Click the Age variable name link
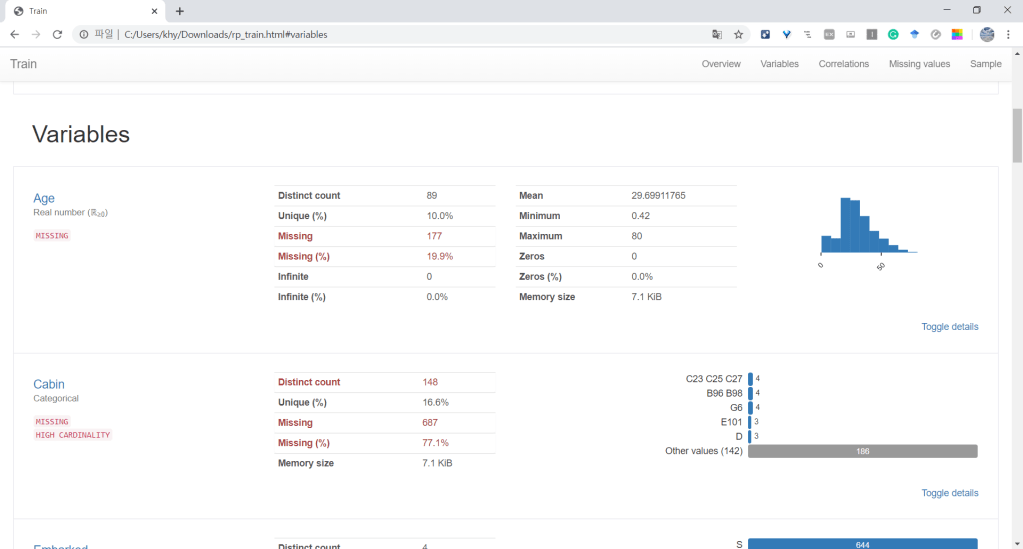Screen dimensions: 1023x549 [44, 198]
